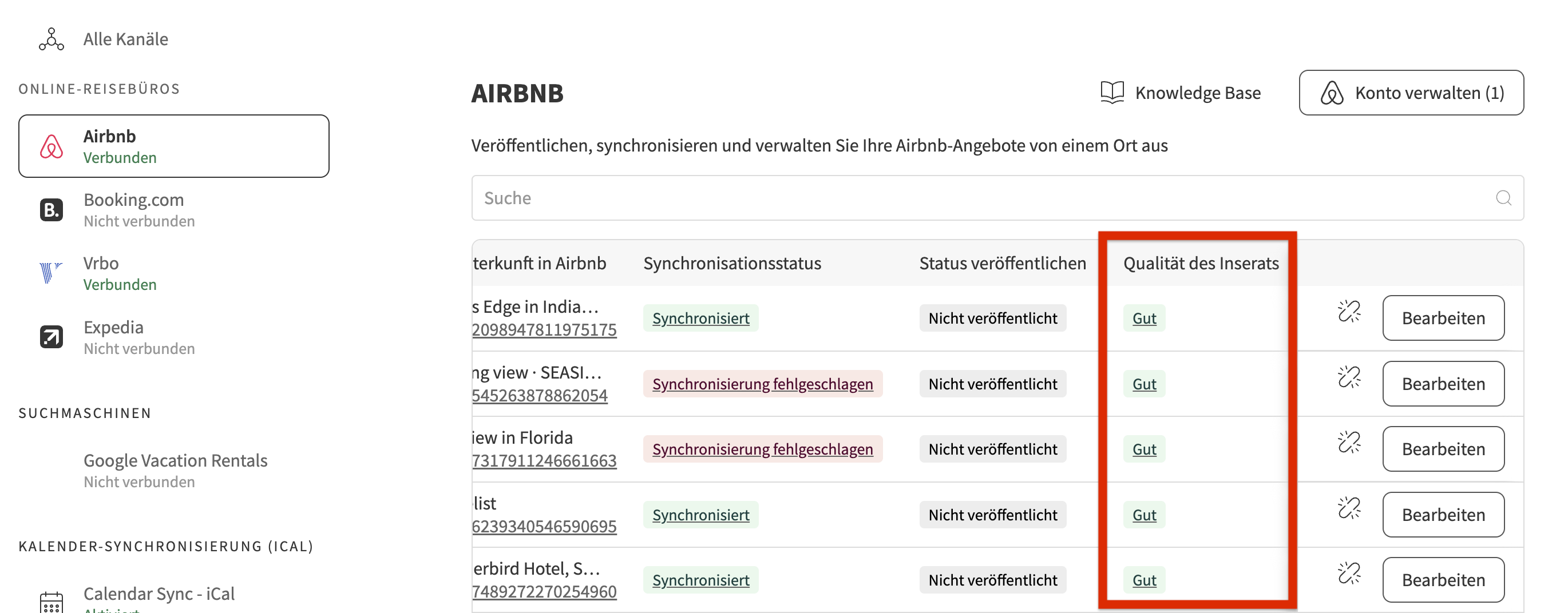Unlink the last listing via broken-chain icon
Viewport: 1568px width, 613px height.
pyautogui.click(x=1349, y=573)
